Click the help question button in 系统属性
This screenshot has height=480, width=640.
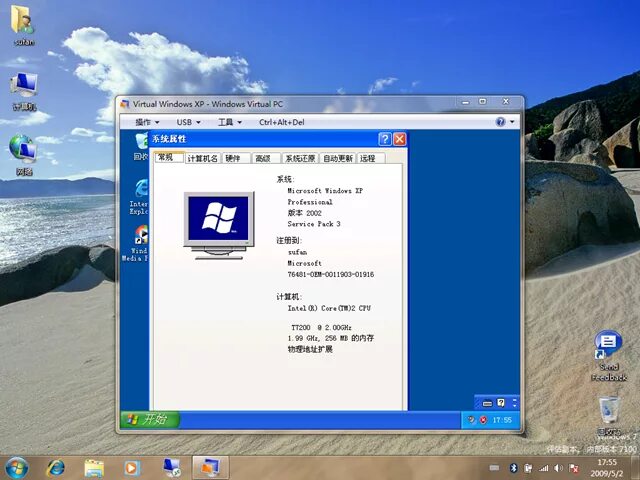coord(384,139)
